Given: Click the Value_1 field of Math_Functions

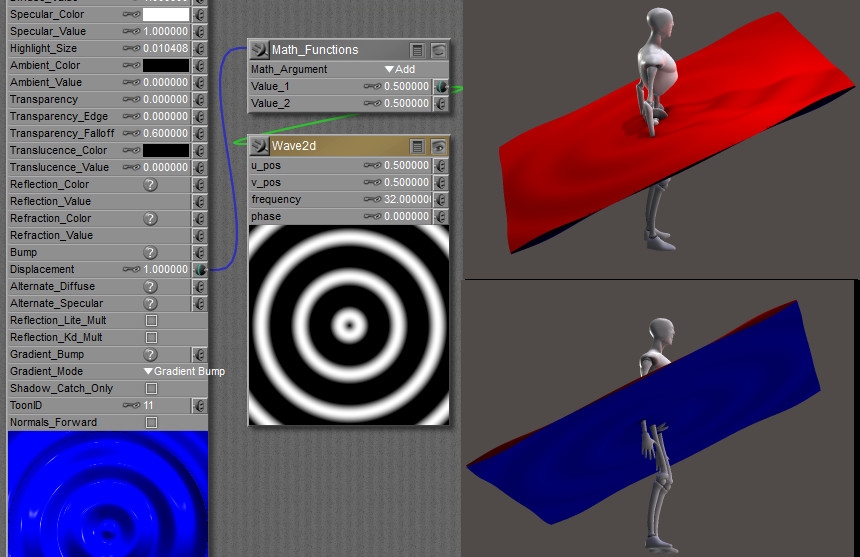Looking at the screenshot, I should (406, 86).
